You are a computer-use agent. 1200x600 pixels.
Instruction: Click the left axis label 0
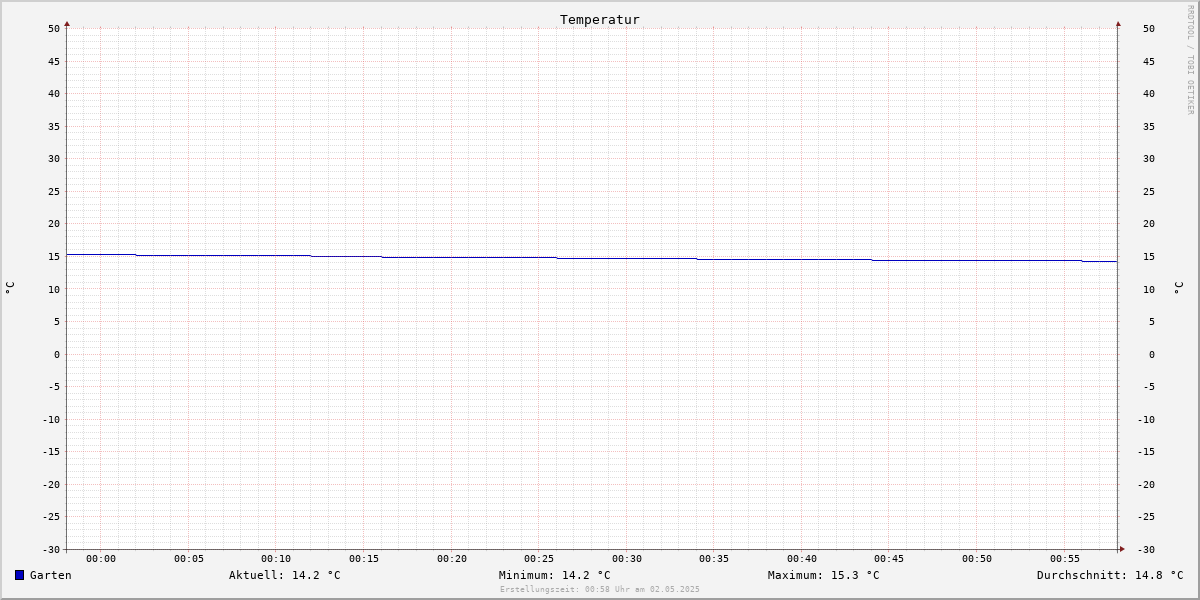tap(57, 354)
